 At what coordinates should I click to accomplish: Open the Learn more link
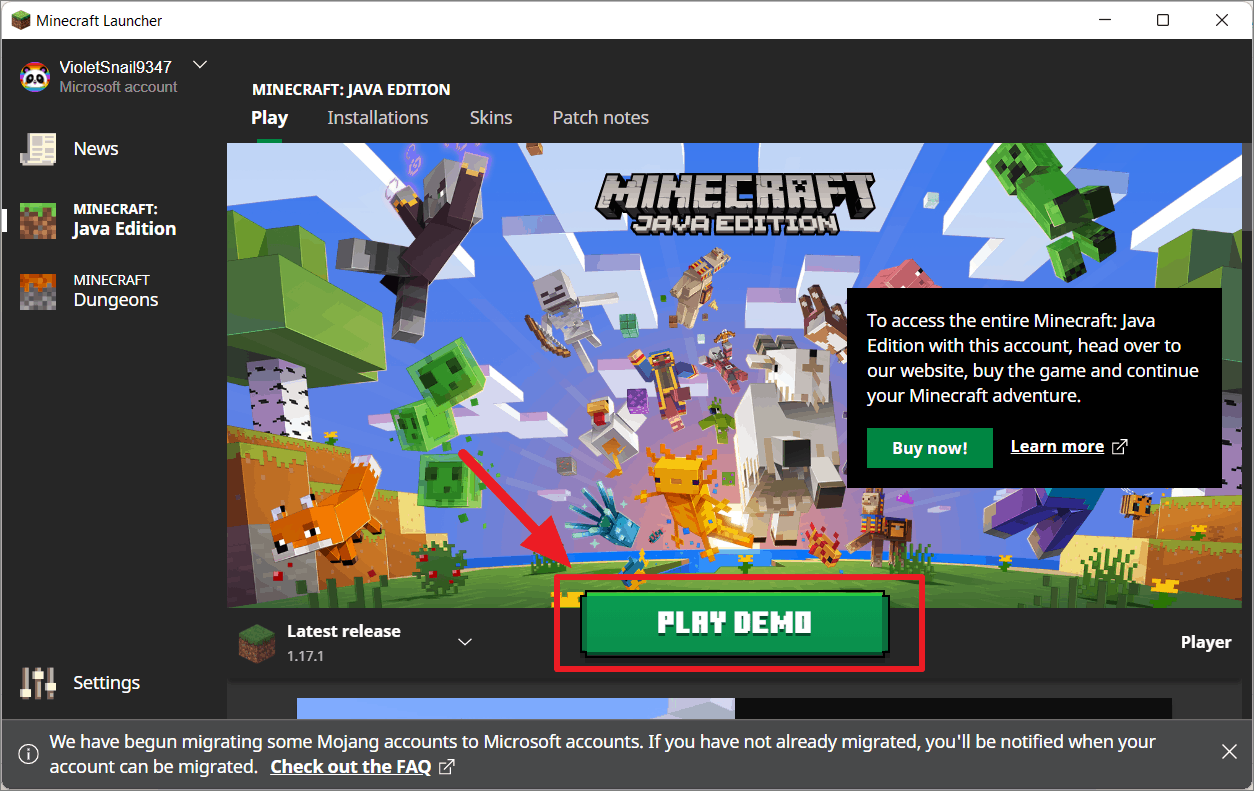point(1057,447)
